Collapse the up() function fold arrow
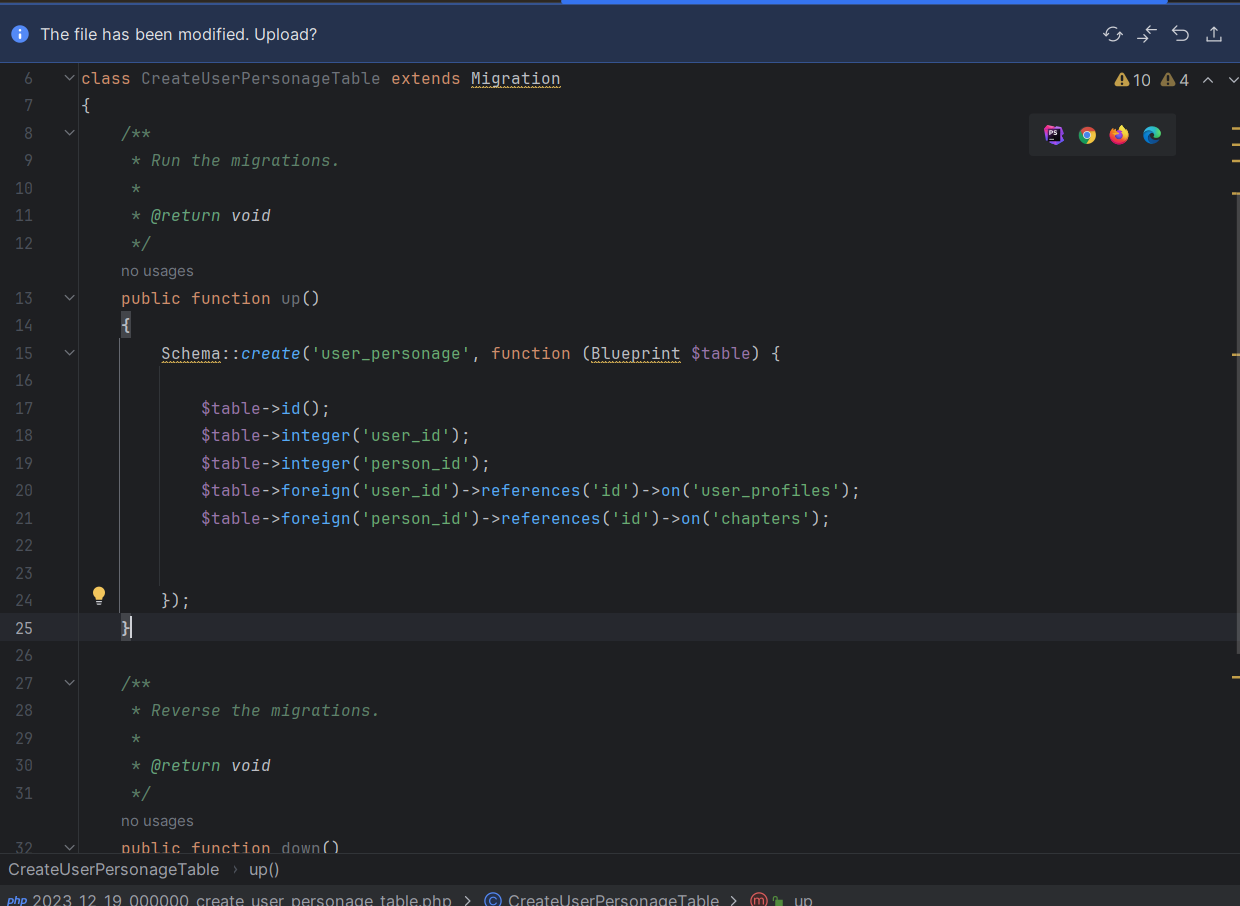The image size is (1240, 906). (70, 298)
